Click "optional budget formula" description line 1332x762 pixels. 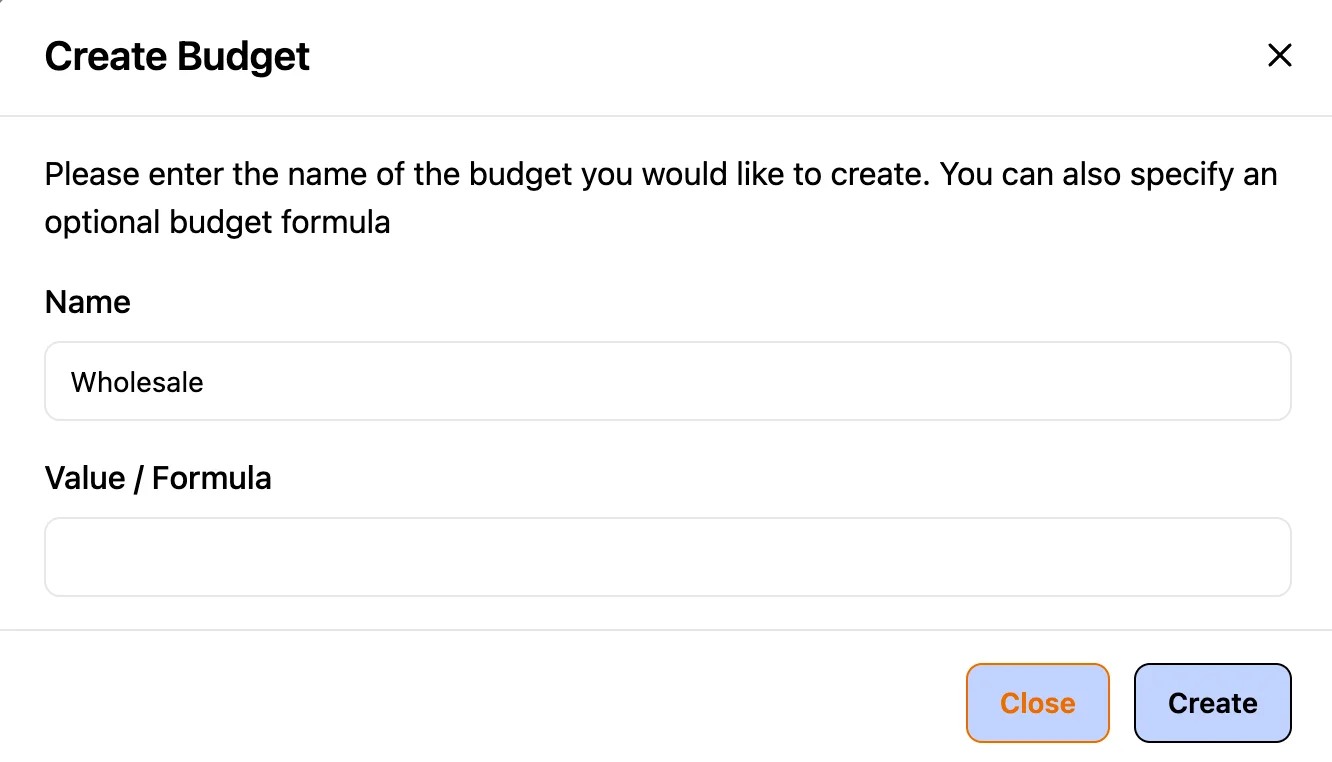[217, 221]
